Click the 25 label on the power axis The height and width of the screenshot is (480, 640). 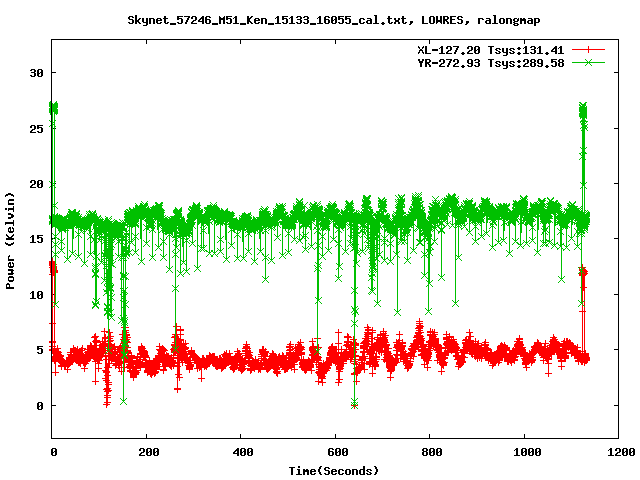(x=36, y=128)
